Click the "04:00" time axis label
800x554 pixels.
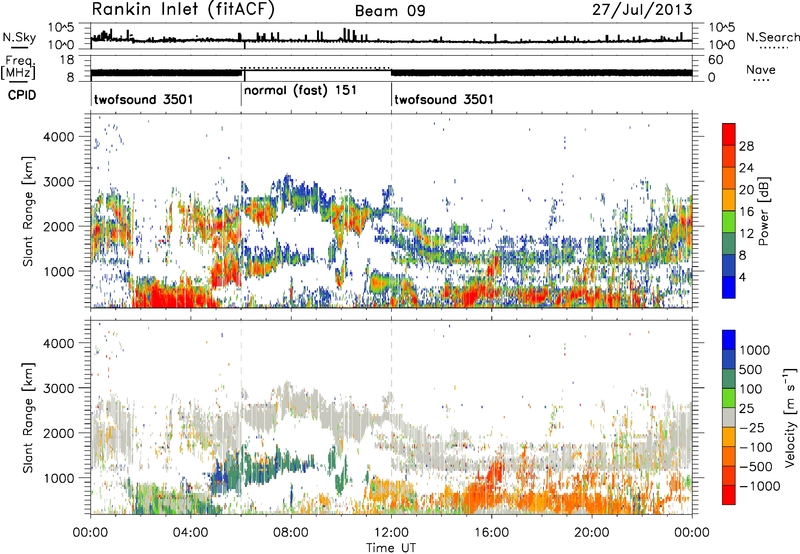click(191, 533)
